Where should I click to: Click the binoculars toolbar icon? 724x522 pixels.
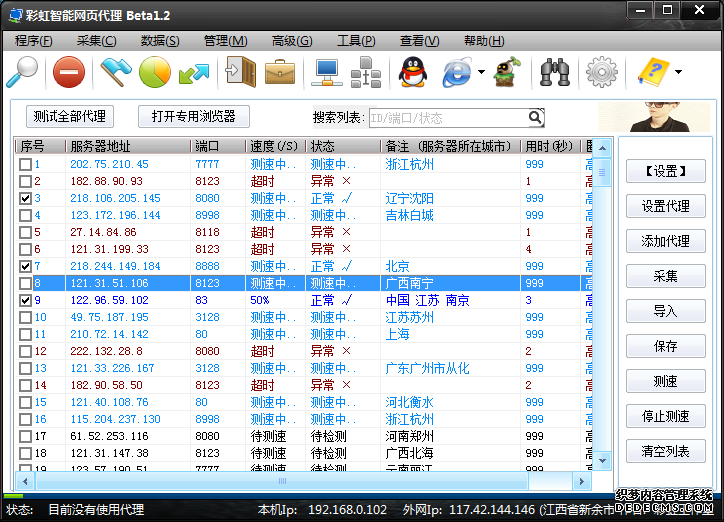coord(555,72)
